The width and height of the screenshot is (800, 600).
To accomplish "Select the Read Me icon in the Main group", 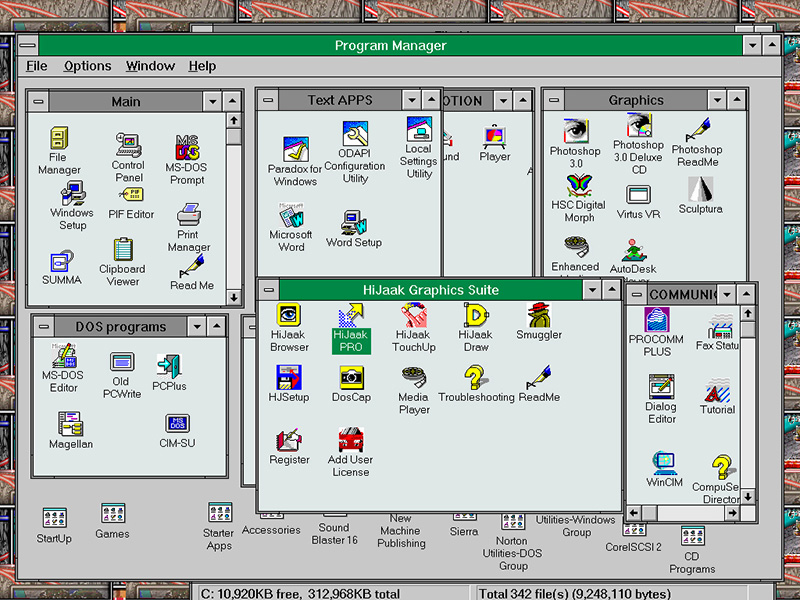I will (192, 266).
